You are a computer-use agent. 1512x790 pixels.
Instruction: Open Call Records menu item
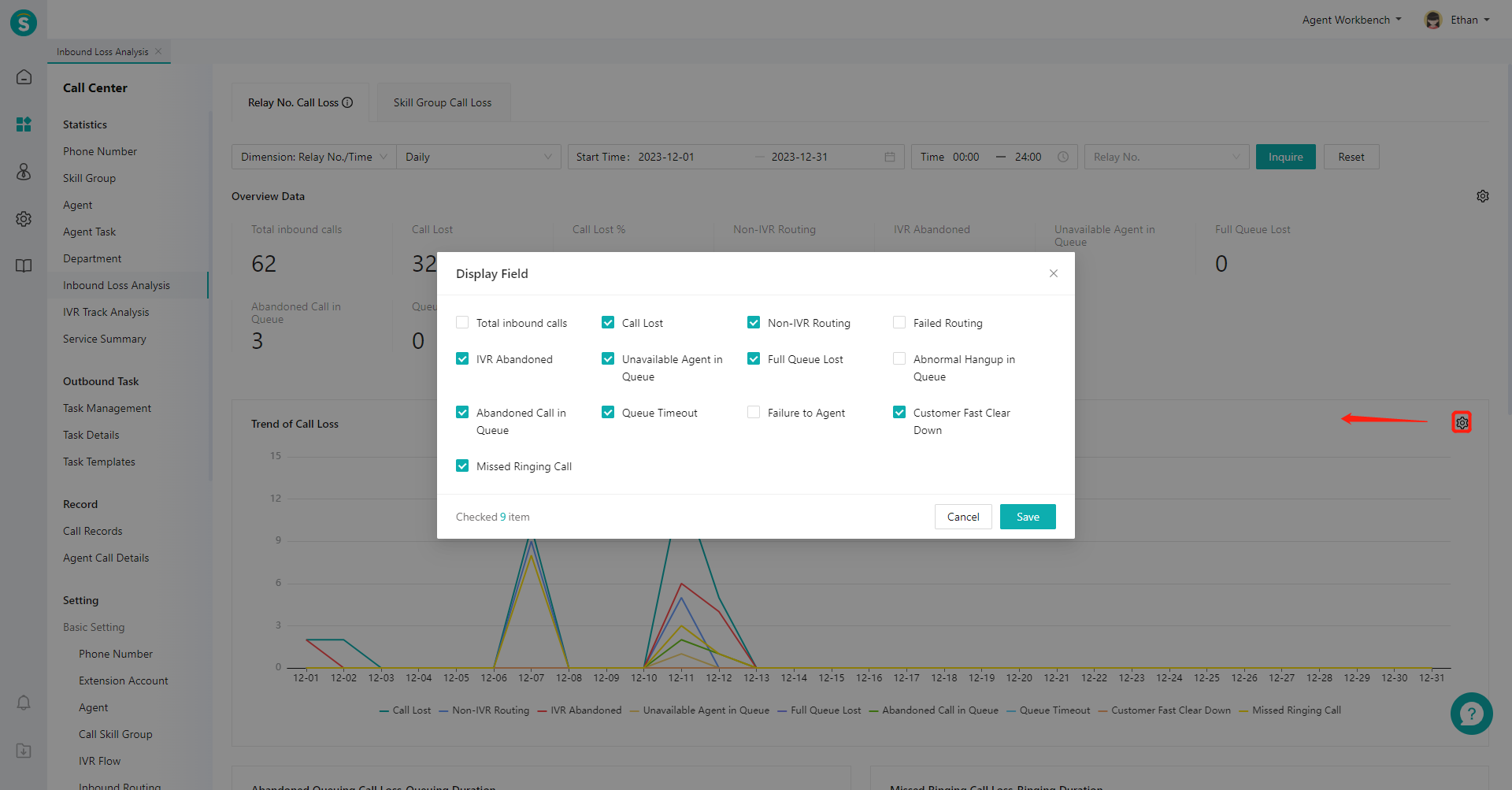(92, 531)
